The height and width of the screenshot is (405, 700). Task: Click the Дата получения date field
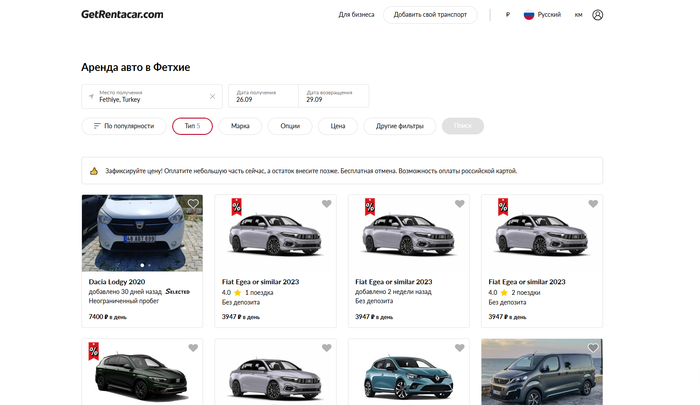263,97
